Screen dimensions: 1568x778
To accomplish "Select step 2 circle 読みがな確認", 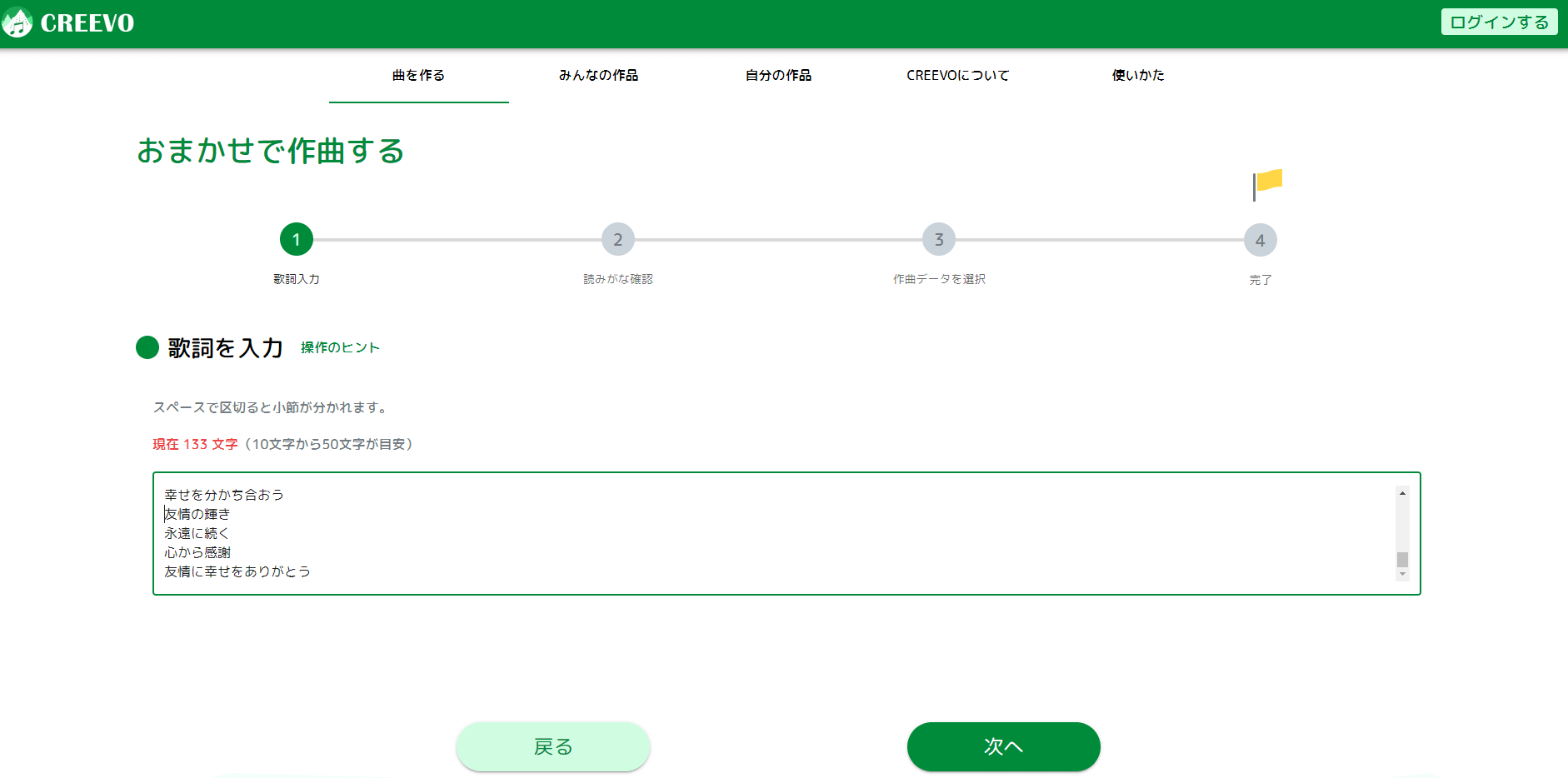I will pyautogui.click(x=618, y=240).
